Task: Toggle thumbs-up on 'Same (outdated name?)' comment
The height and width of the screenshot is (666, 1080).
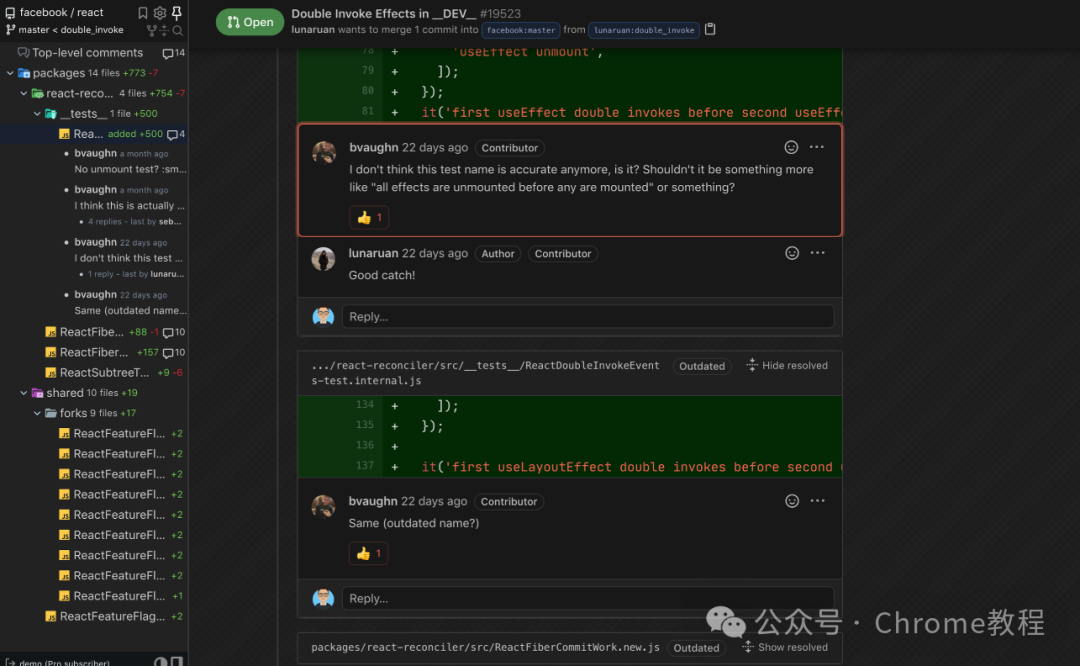Action: pos(368,553)
